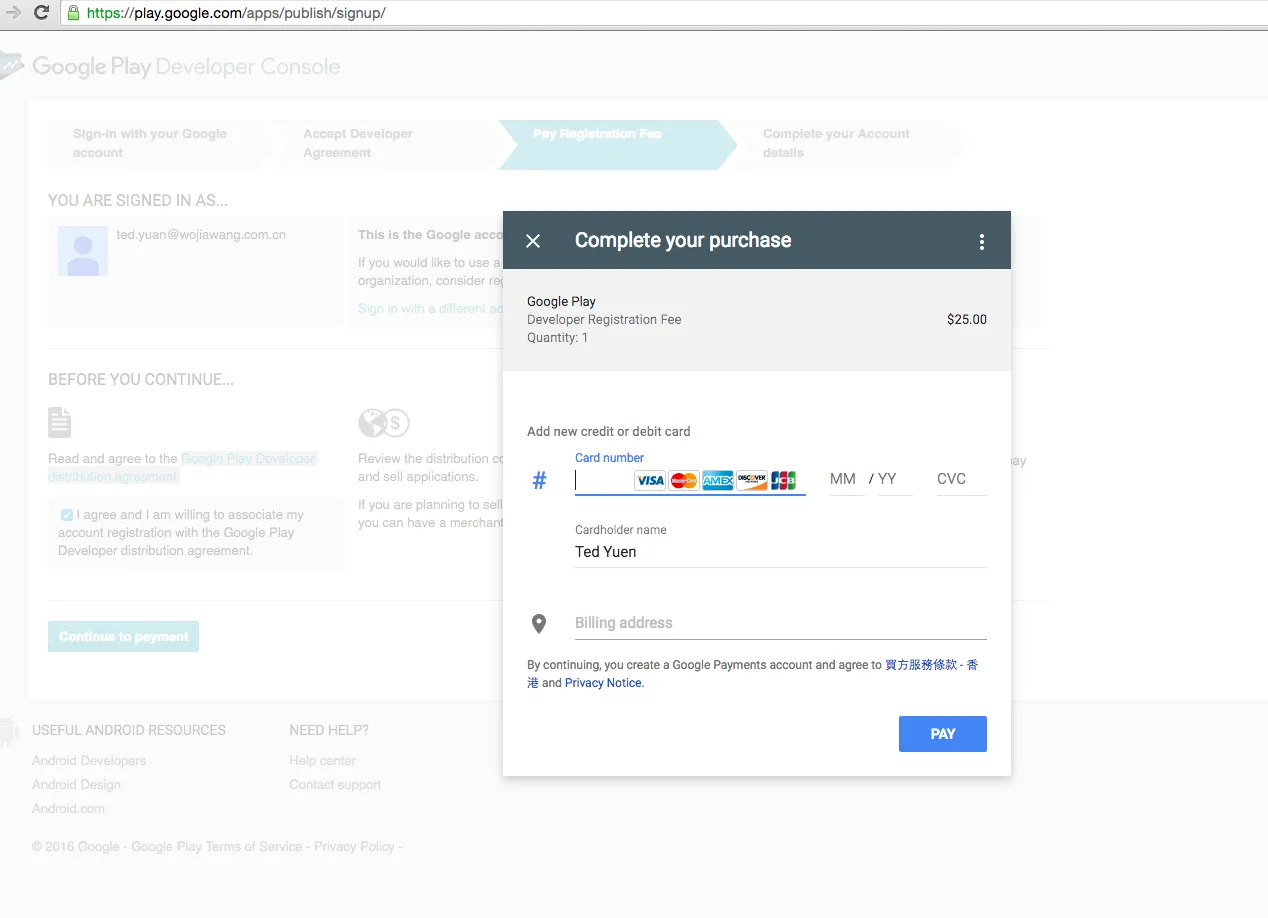Viewport: 1268px width, 918px height.
Task: Click Sign in with a different account link
Action: (430, 309)
